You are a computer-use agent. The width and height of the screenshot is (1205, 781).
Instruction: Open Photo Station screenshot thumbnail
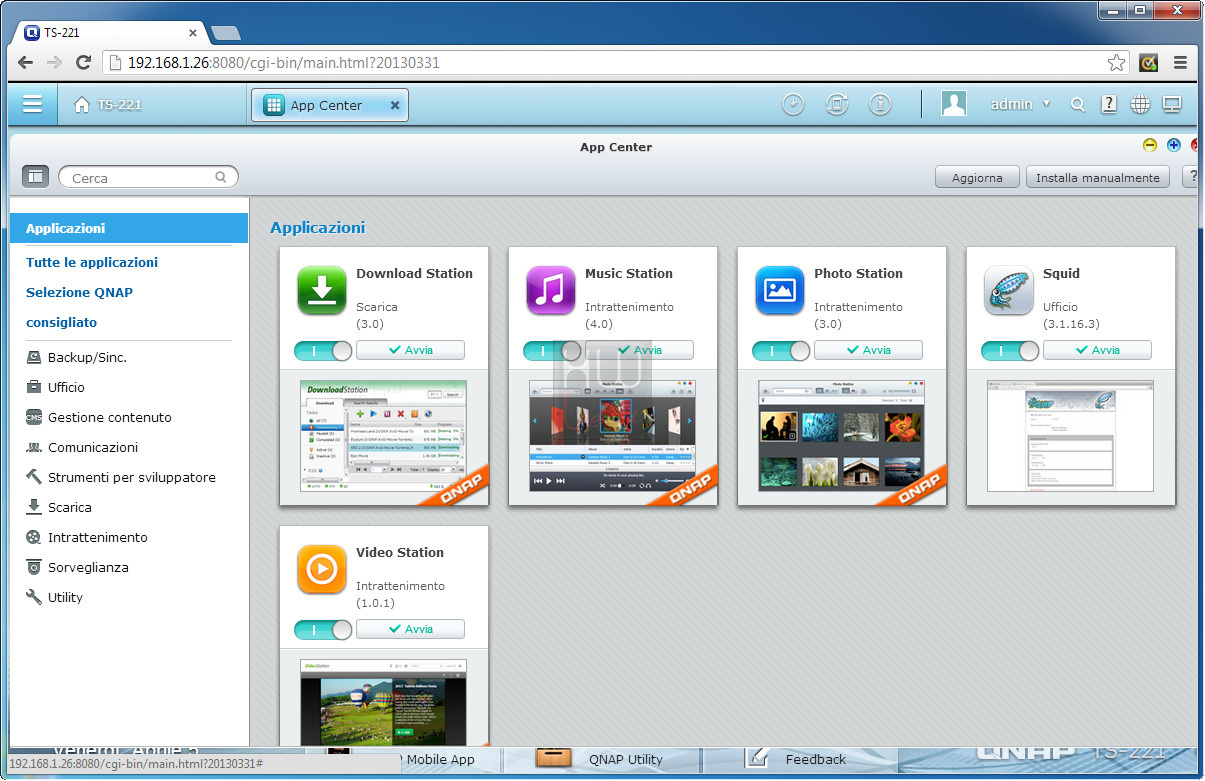coord(841,436)
